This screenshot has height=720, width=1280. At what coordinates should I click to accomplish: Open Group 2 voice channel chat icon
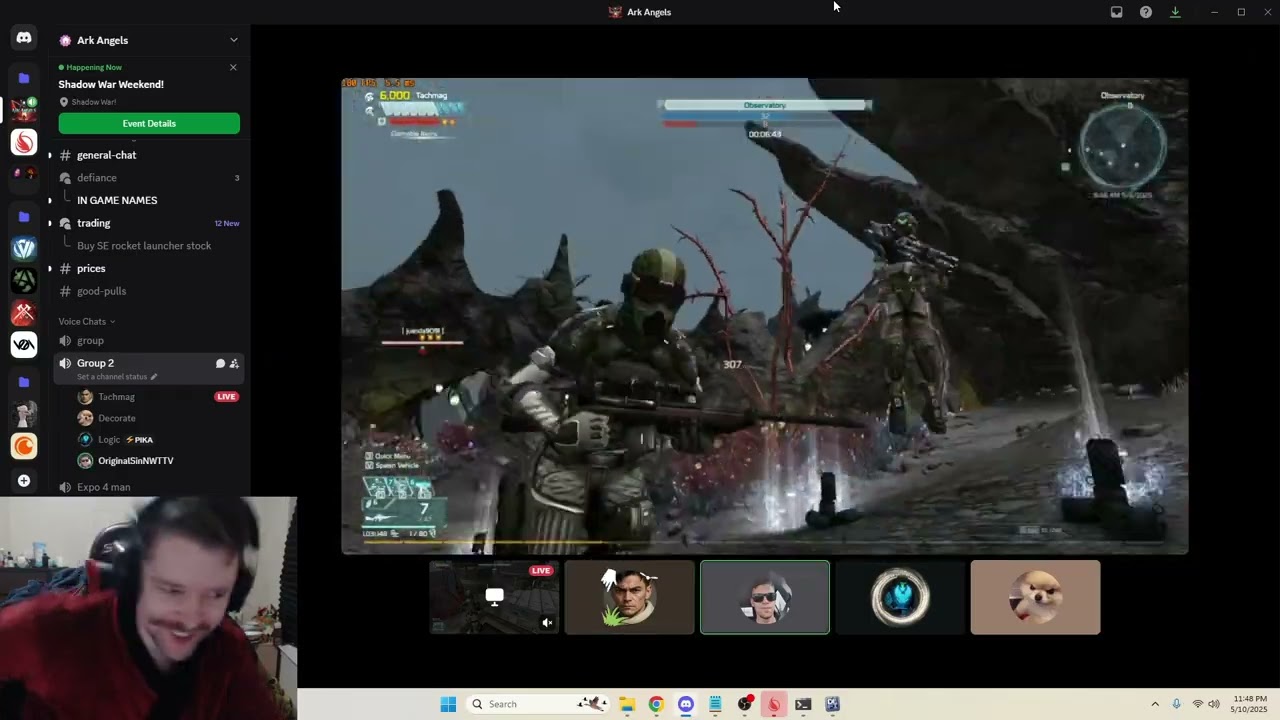coord(220,363)
